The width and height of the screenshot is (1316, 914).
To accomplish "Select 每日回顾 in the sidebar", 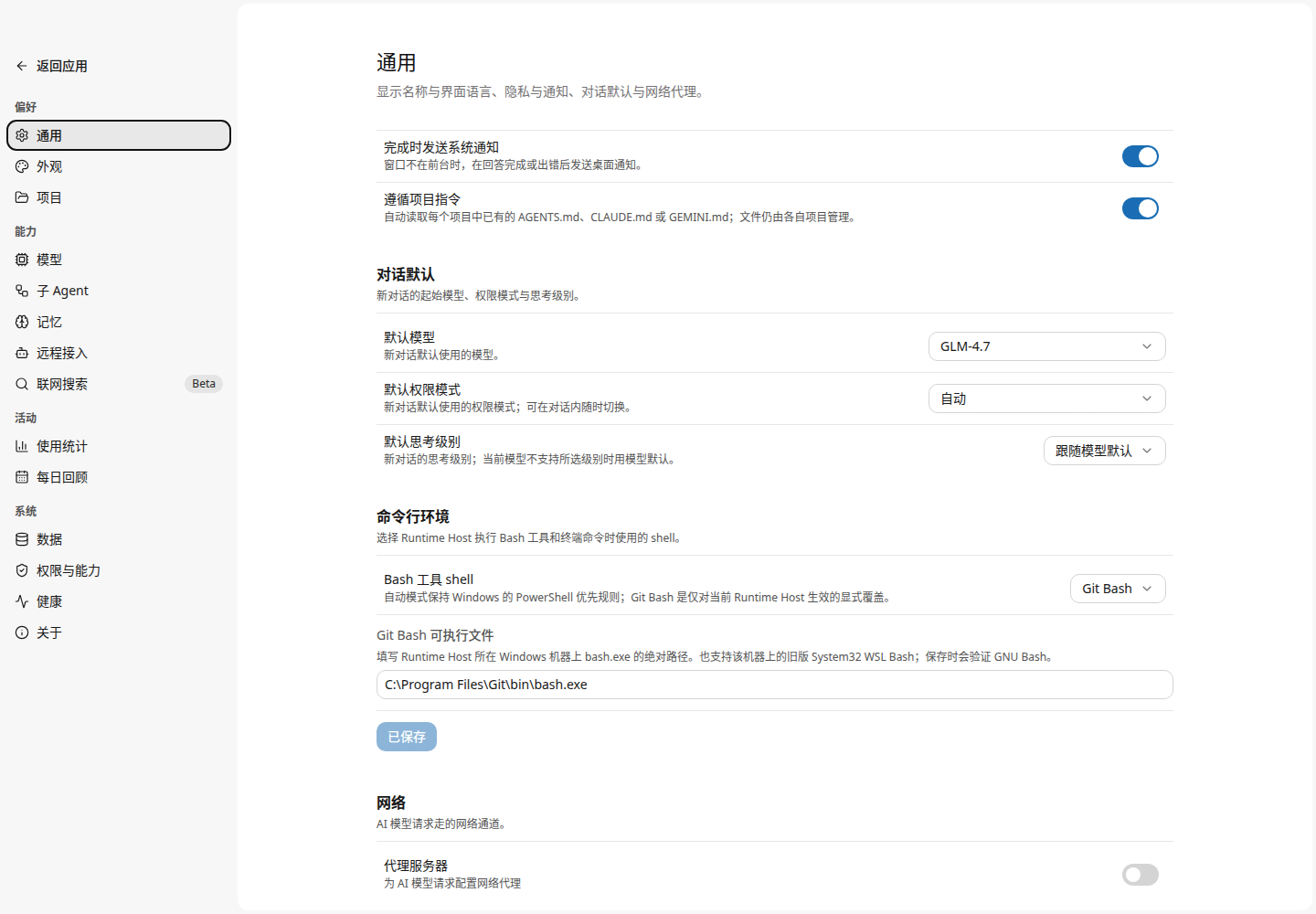I will click(119, 477).
